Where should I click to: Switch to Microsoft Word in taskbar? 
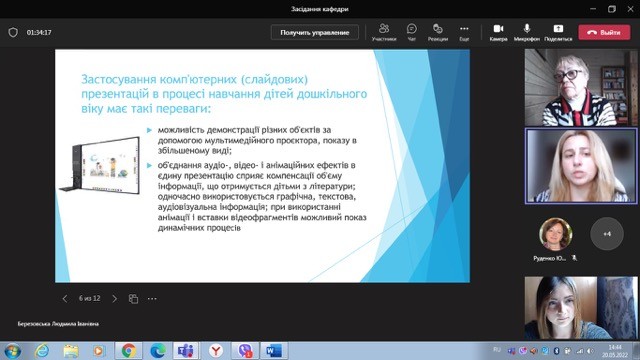click(x=274, y=351)
